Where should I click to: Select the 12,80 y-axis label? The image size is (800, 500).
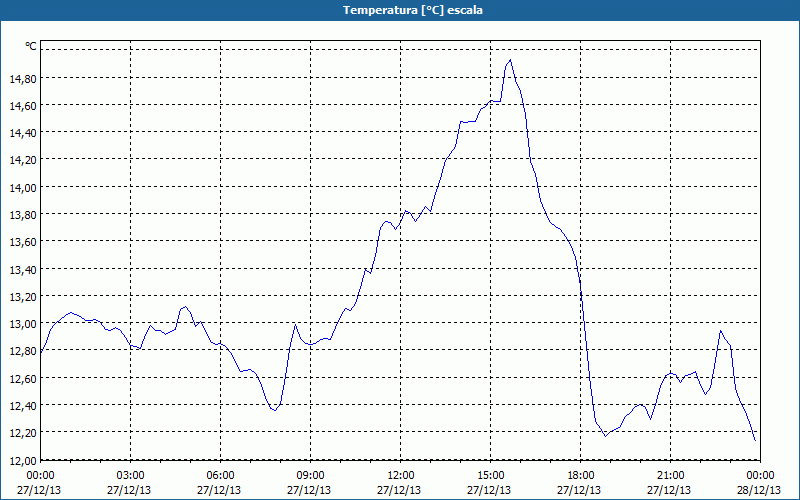point(22,351)
